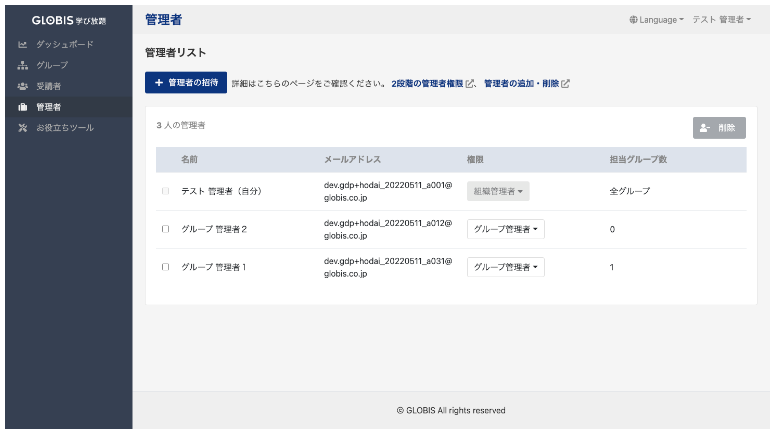Open the ダッシュボード menu item

65,45
